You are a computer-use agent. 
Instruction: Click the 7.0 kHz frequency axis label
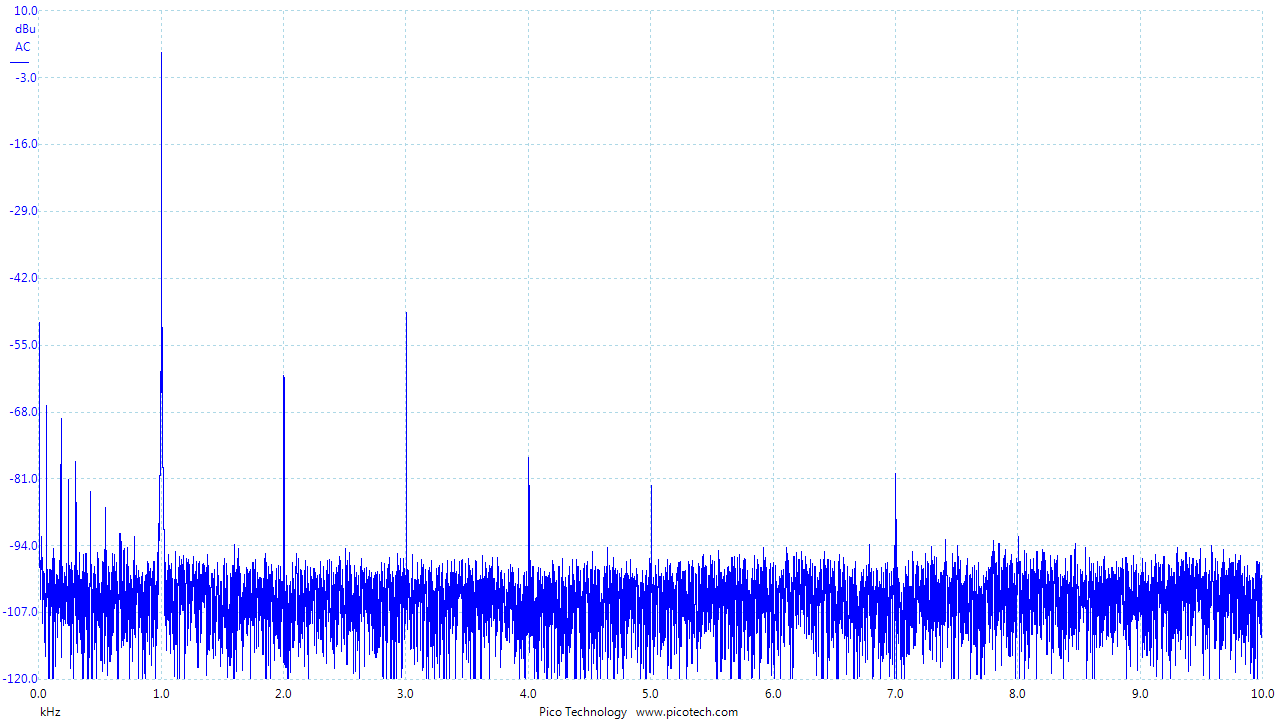pos(895,694)
